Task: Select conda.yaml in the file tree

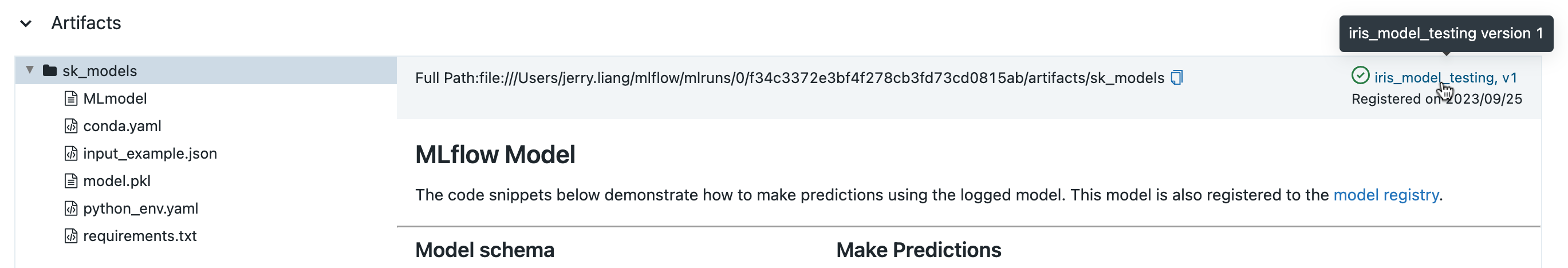Action: click(x=123, y=126)
